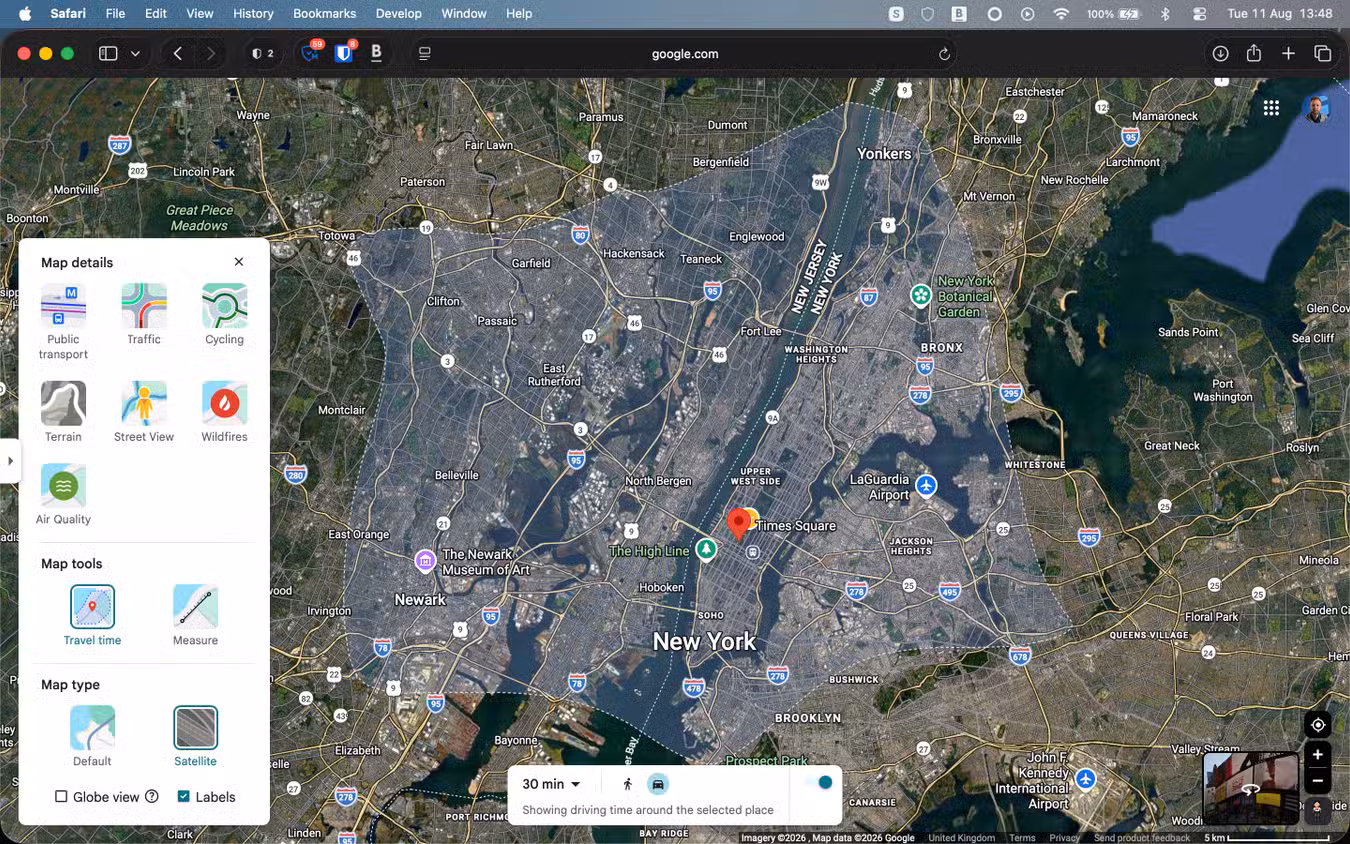This screenshot has height=844, width=1350.
Task: Select the Public transport map layer
Action: click(x=63, y=321)
